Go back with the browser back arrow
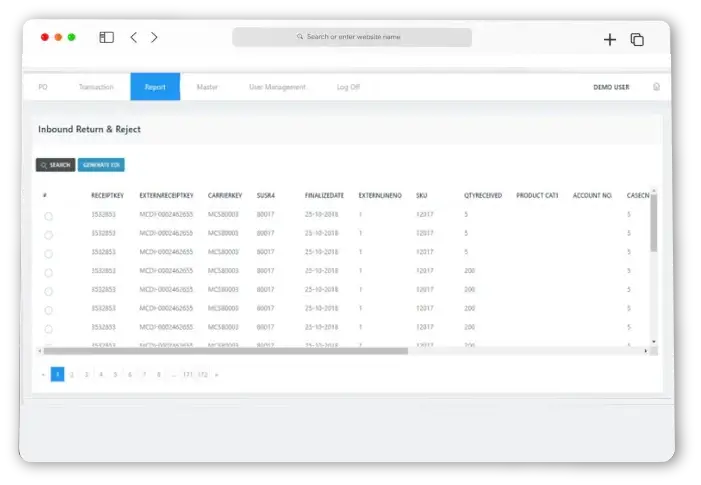 pos(134,38)
